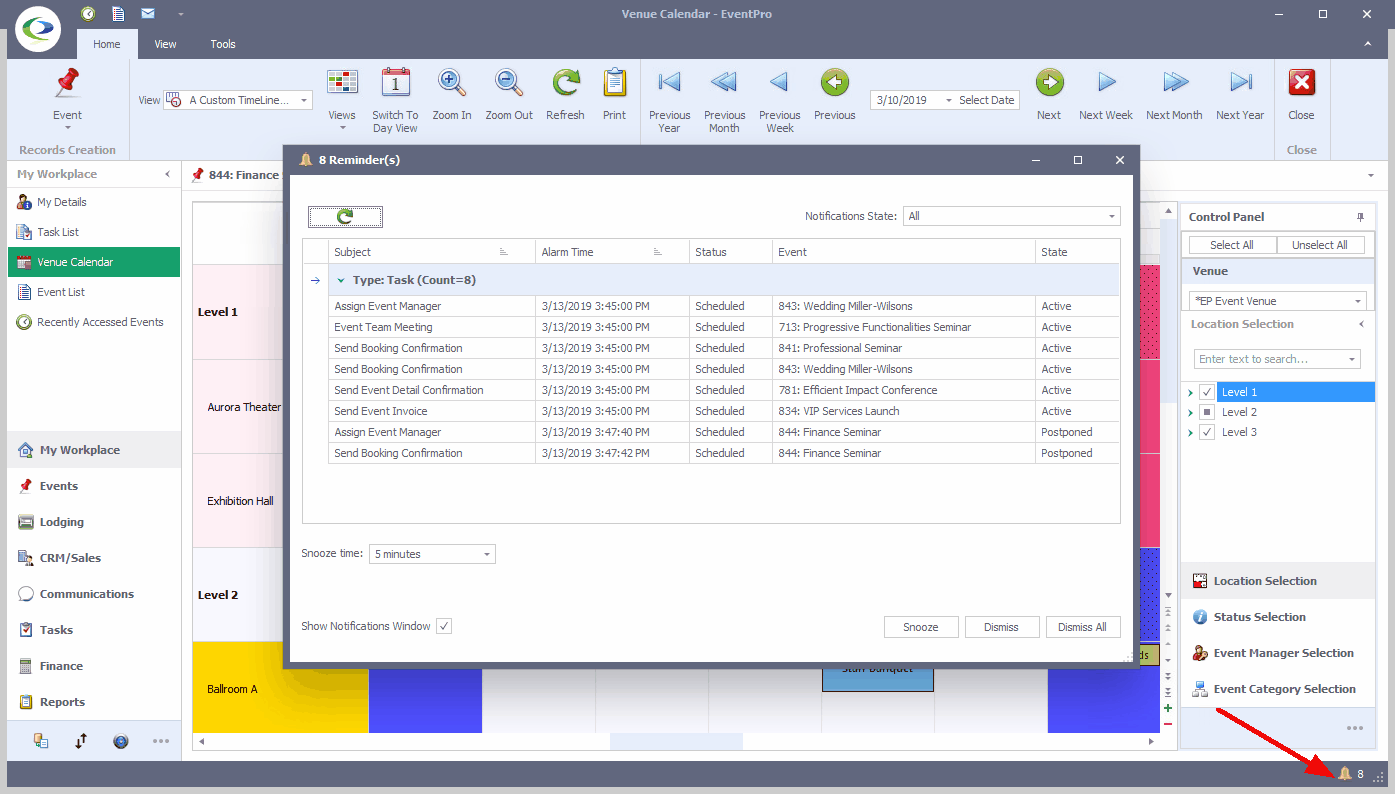
Task: Open Status Selection panel
Action: coord(1277,617)
